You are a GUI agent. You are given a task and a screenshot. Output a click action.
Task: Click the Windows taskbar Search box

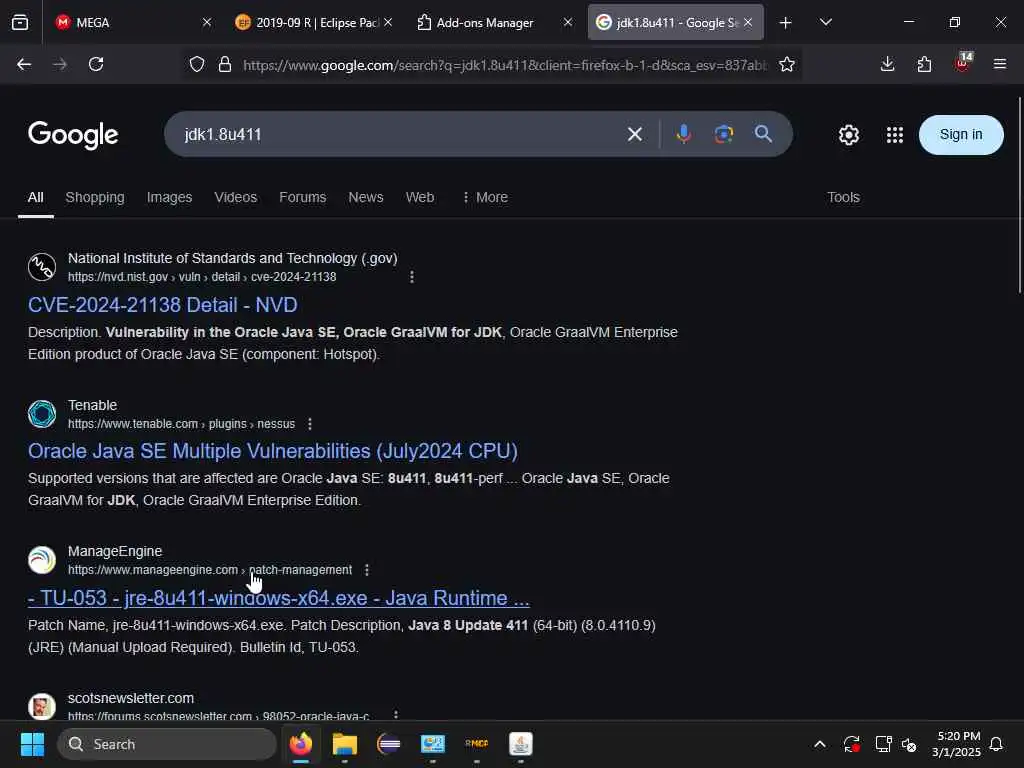167,744
